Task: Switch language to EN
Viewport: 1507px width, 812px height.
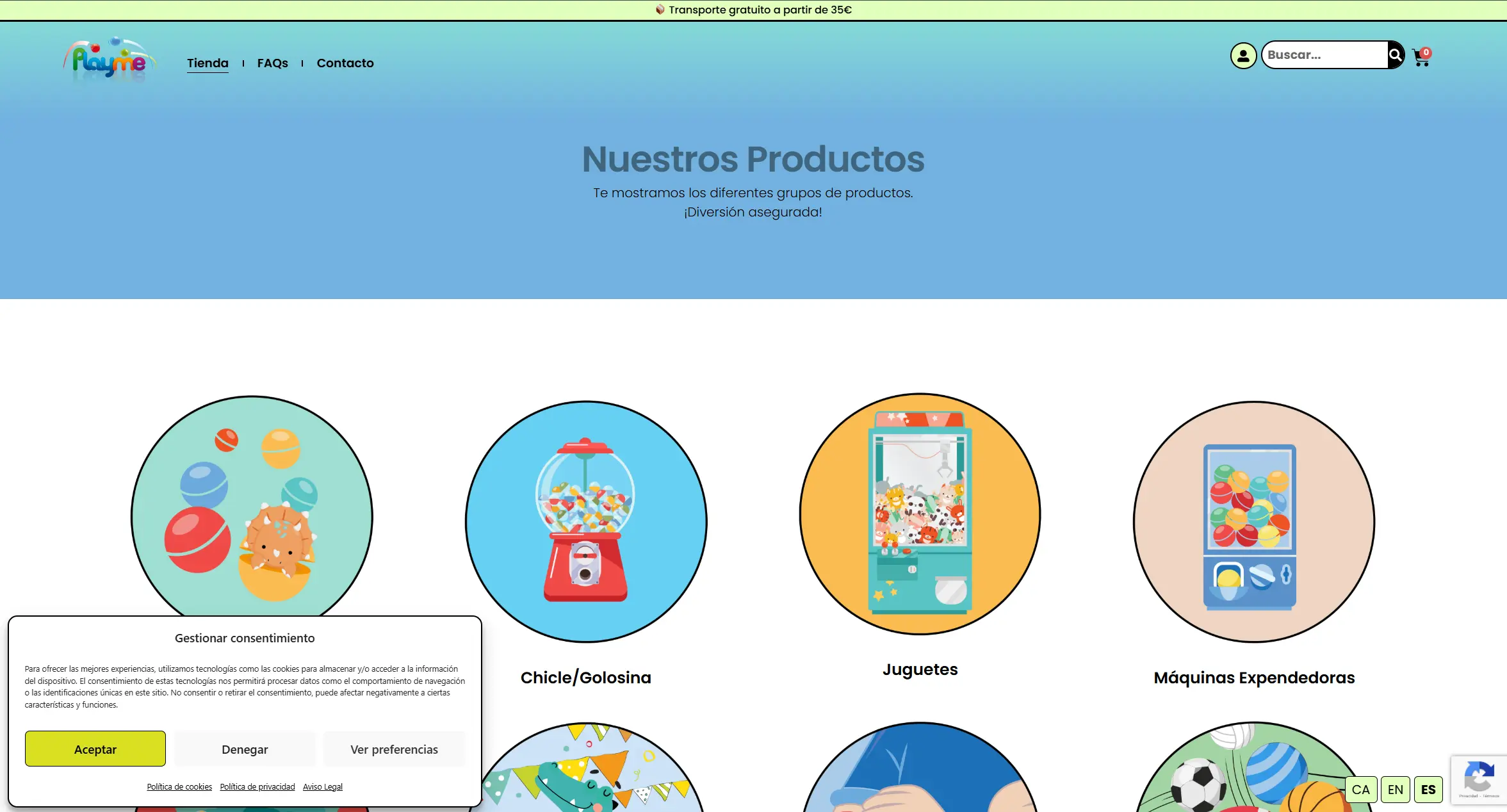Action: point(1395,790)
